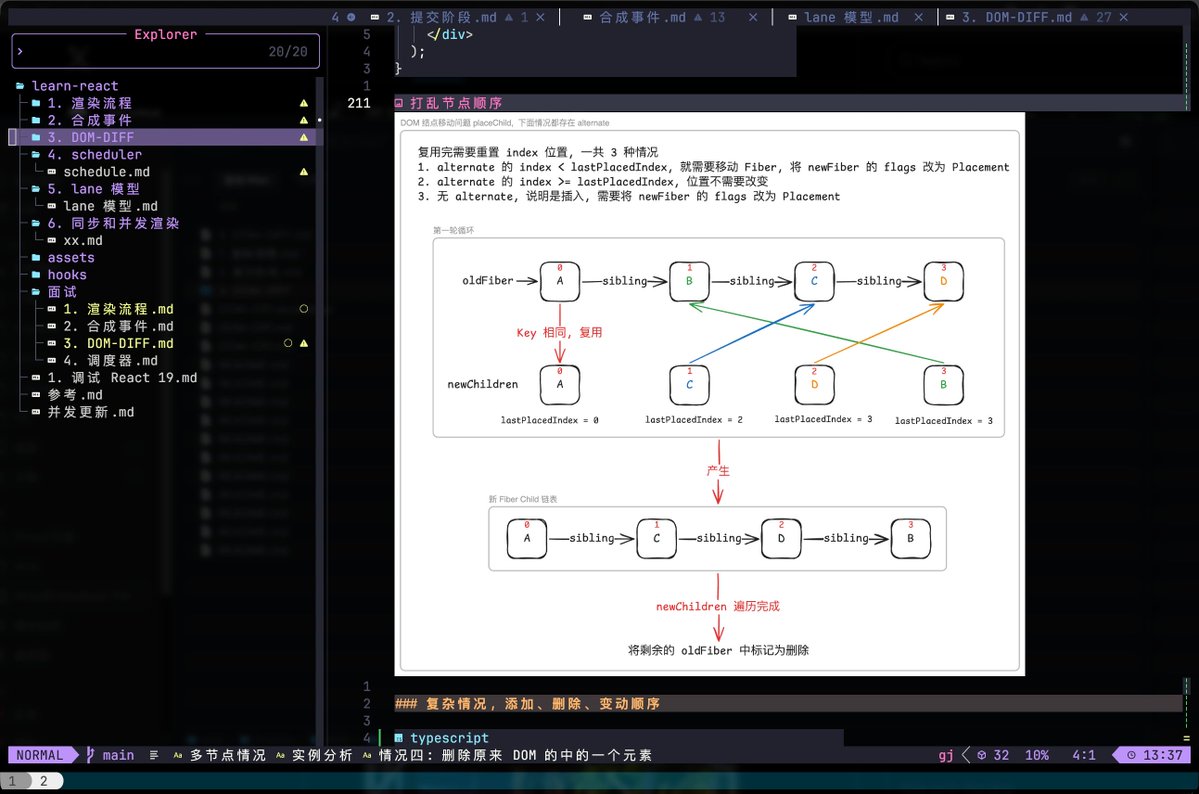1199x794 pixels.
Task: Click the breadcrumb list icon after main
Action: (154, 755)
